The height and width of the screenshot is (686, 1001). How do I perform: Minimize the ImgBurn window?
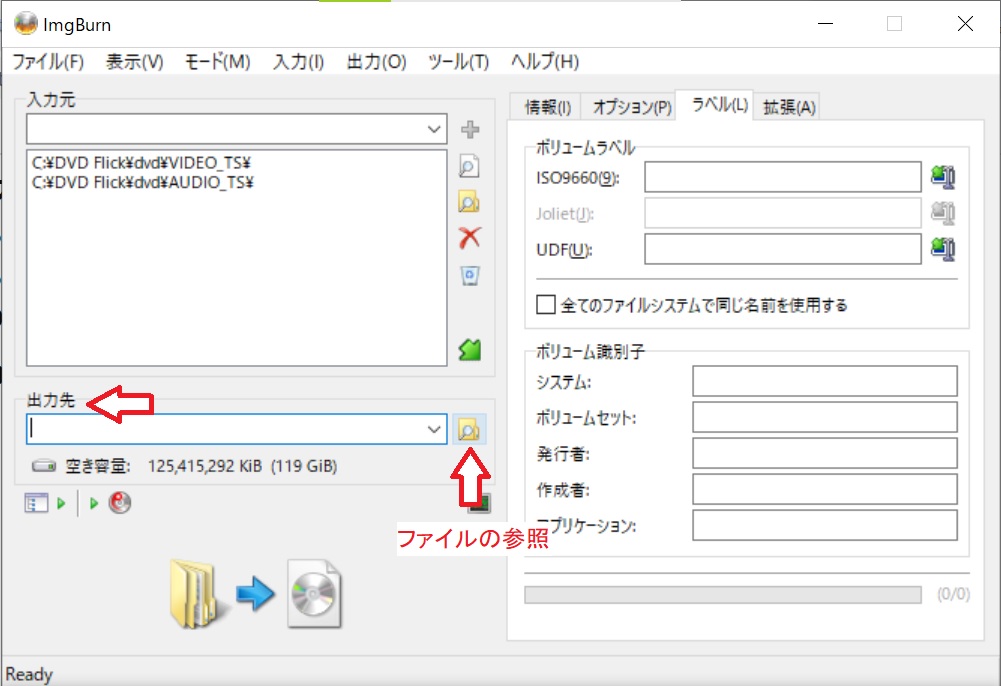[x=825, y=24]
